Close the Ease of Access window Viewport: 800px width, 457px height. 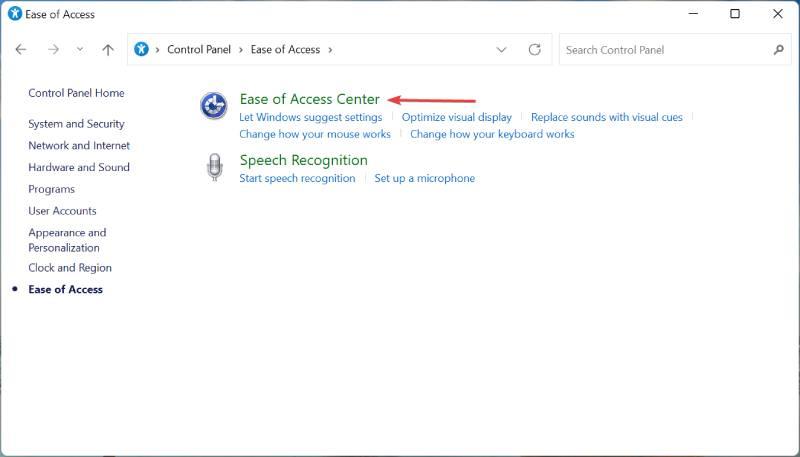(x=778, y=14)
